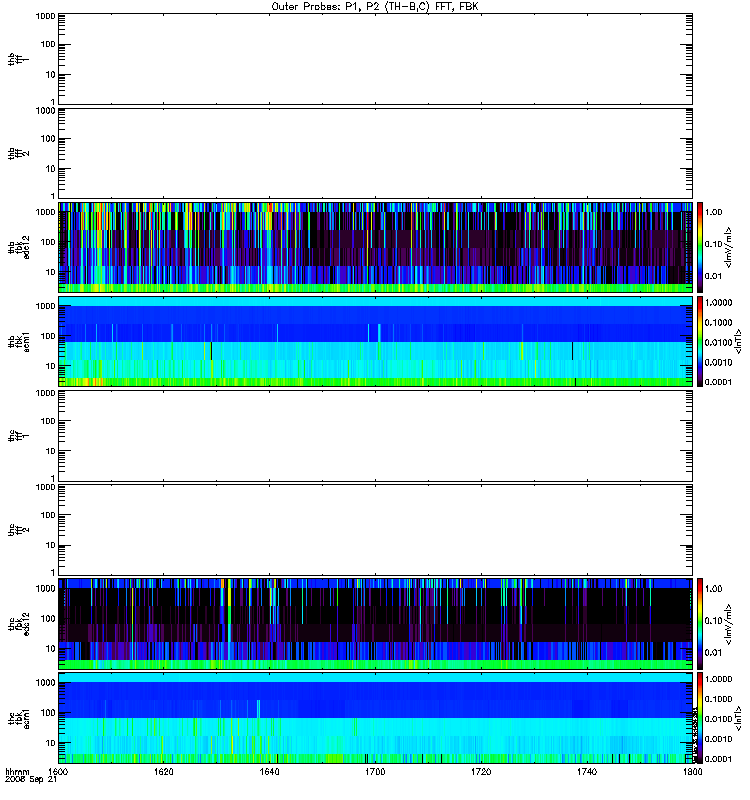Click the empty thc fff 1 plot panel
Viewport: 750px width, 800px height.
pyautogui.click(x=376, y=436)
